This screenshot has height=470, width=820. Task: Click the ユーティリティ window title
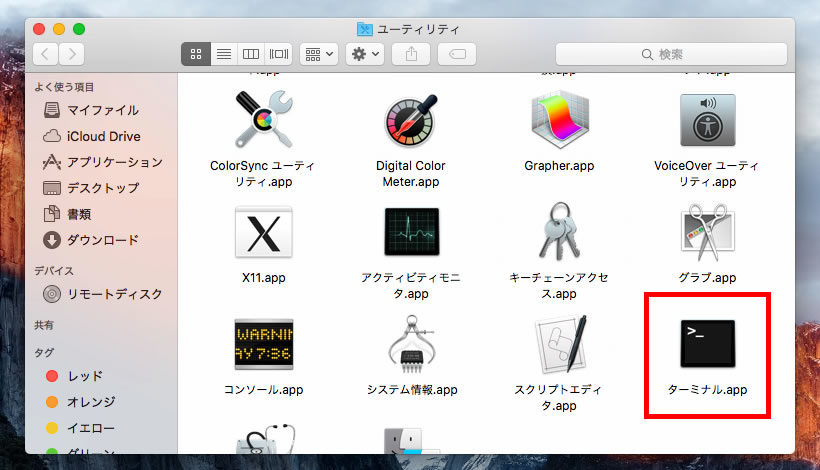coord(418,29)
